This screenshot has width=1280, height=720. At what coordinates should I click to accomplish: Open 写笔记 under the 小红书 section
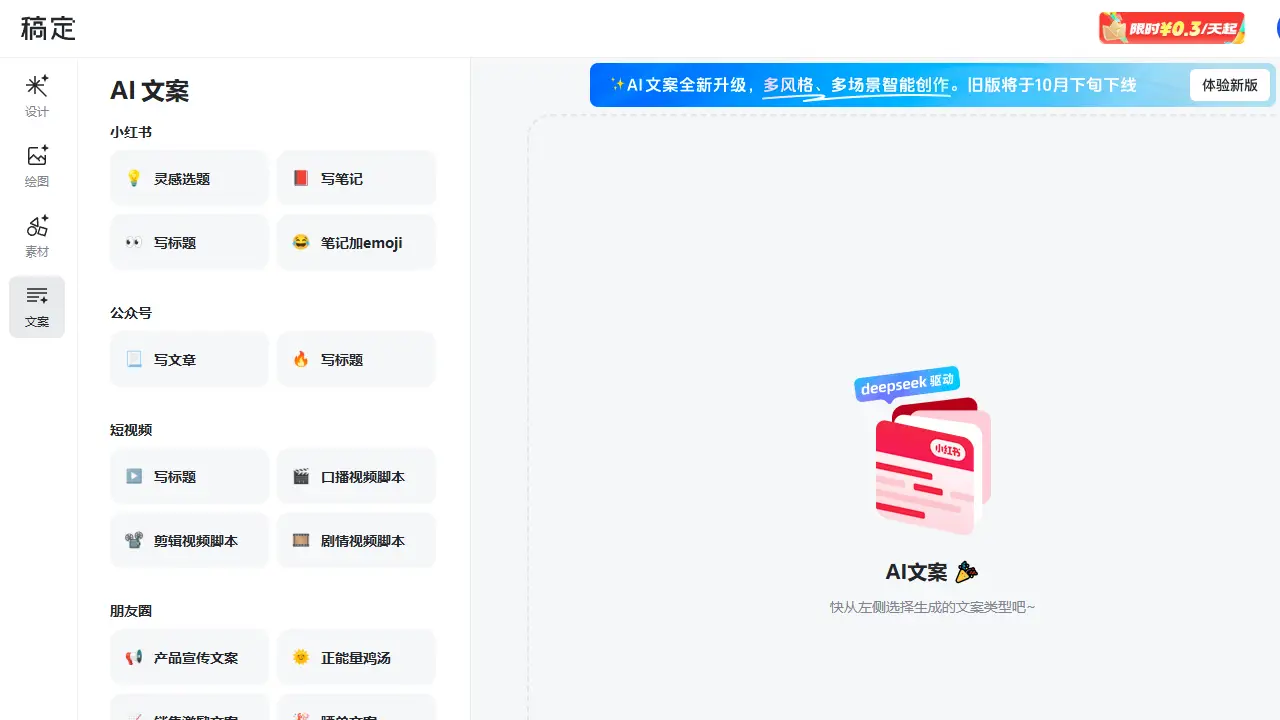coord(356,178)
